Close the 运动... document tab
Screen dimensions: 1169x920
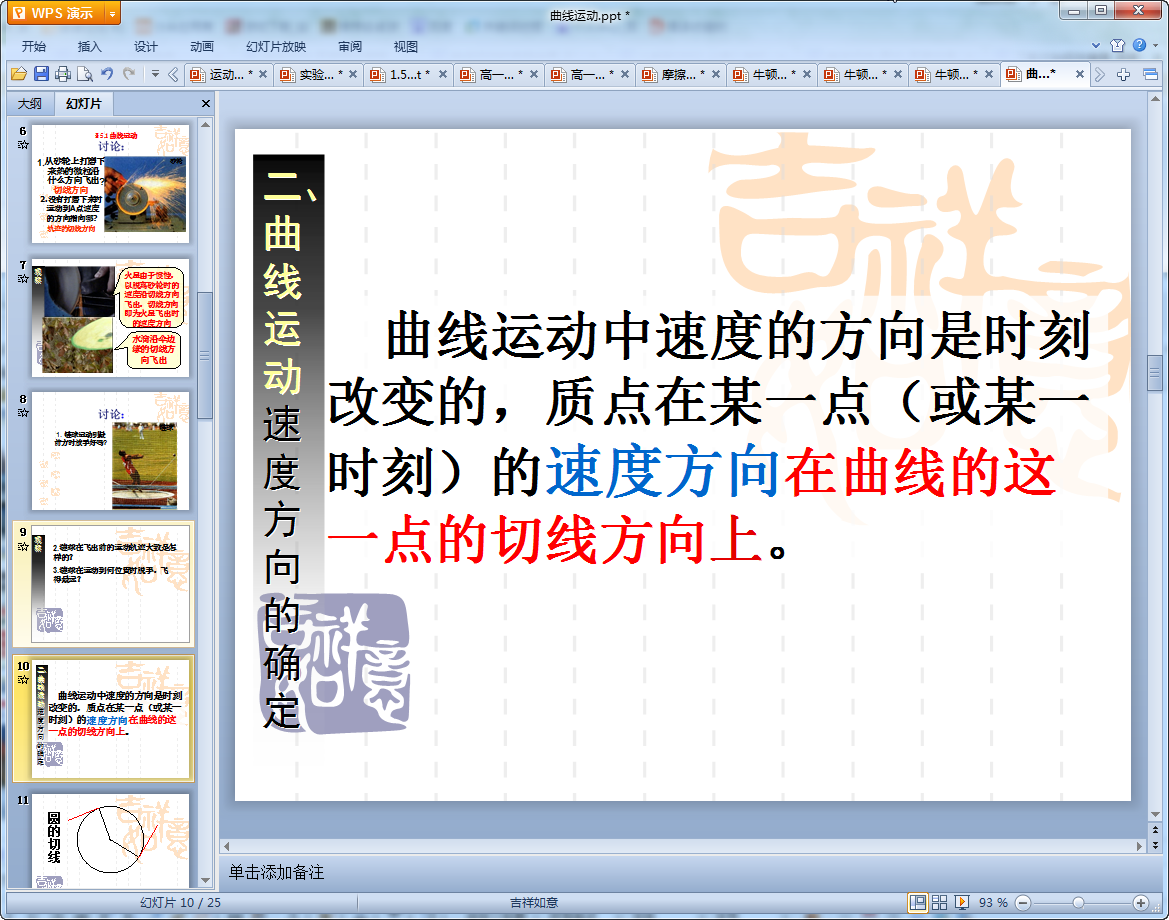[x=262, y=75]
